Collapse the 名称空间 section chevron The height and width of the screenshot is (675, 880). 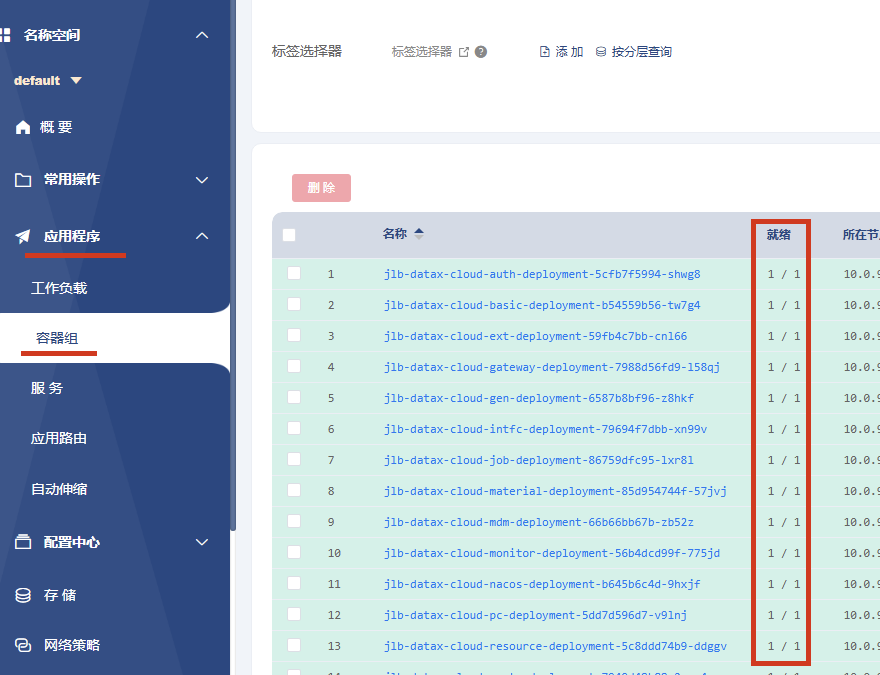click(201, 35)
